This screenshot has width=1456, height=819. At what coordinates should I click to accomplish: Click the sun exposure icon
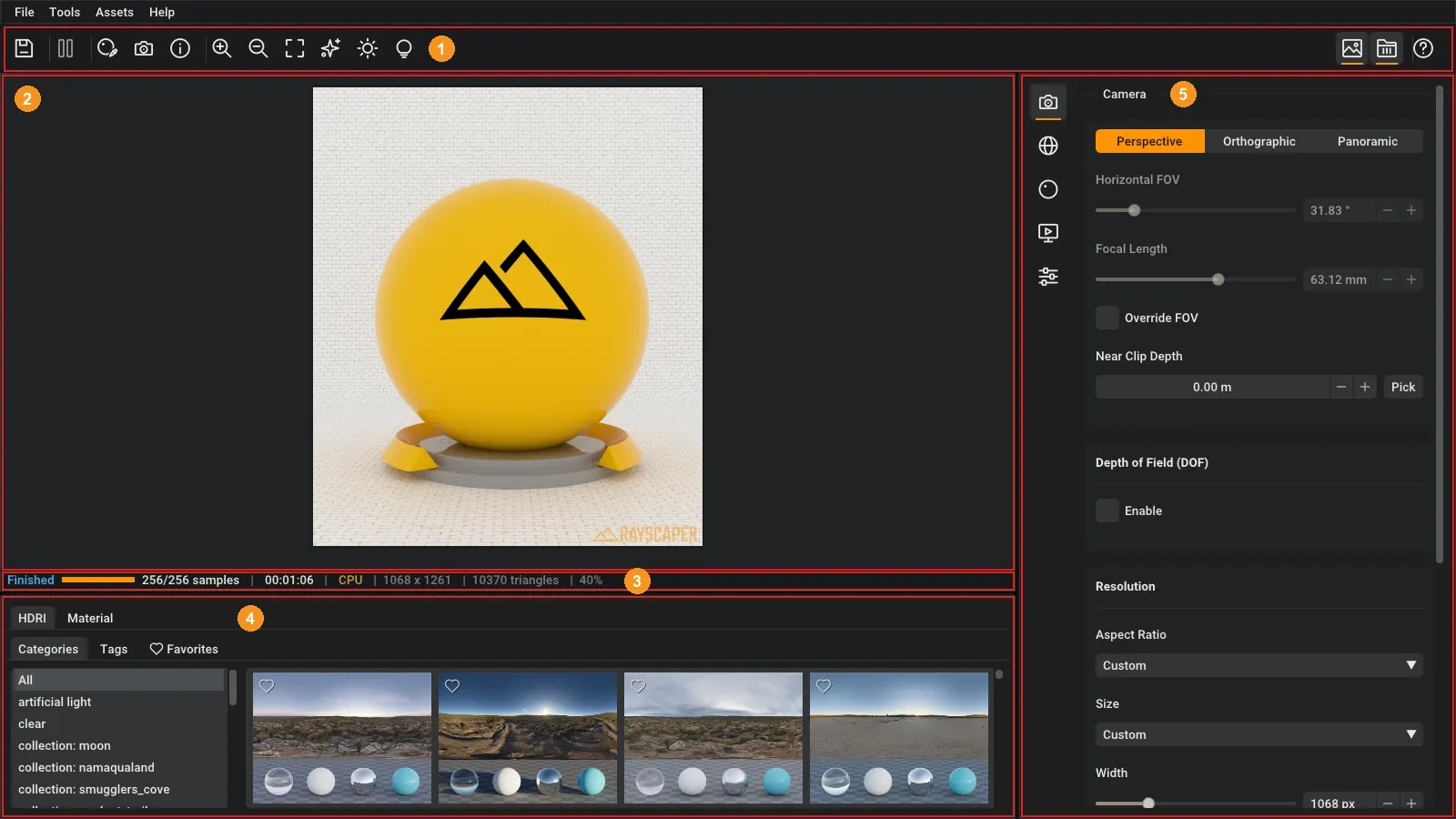pyautogui.click(x=368, y=48)
